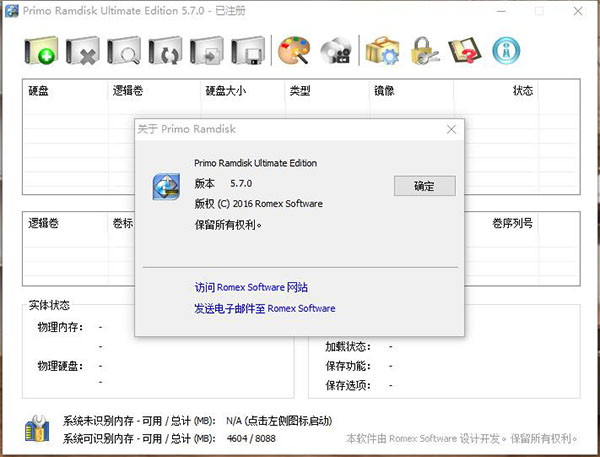Click the delete ramdisk icon with X
The width and height of the screenshot is (600, 457).
click(83, 50)
